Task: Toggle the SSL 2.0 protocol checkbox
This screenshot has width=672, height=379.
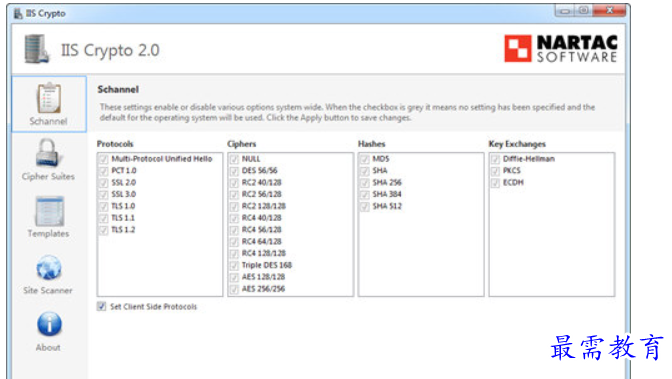Action: click(x=103, y=183)
